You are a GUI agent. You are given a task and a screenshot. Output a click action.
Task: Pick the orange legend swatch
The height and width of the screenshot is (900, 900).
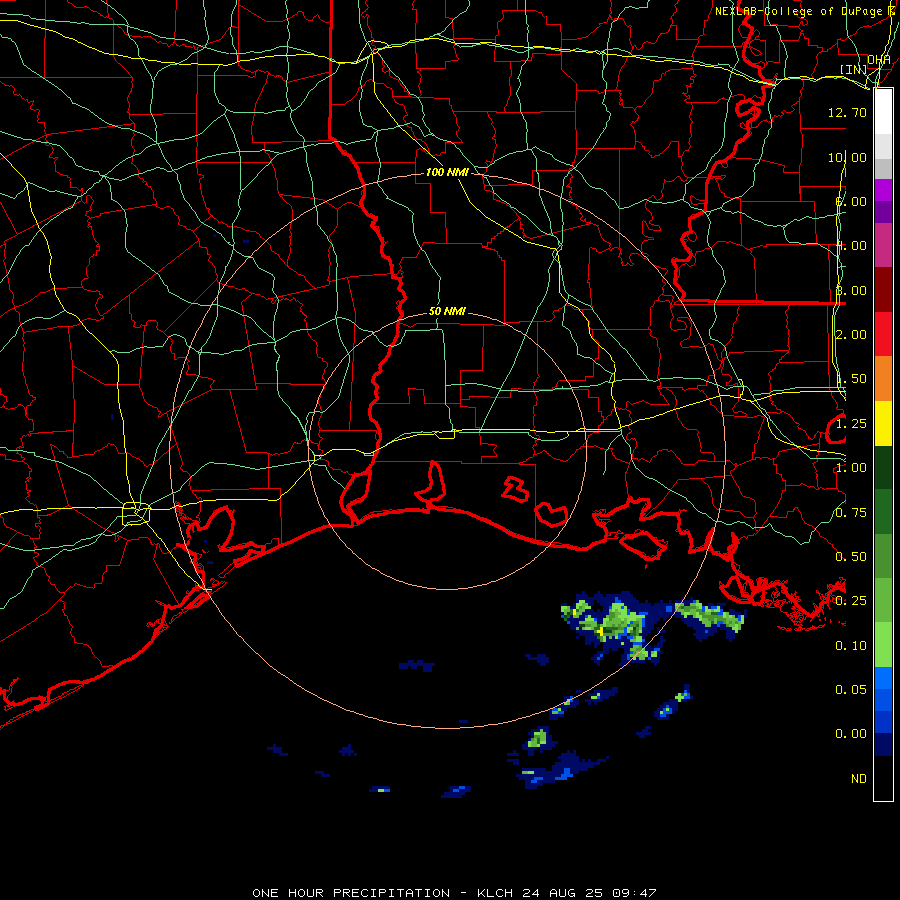click(883, 379)
